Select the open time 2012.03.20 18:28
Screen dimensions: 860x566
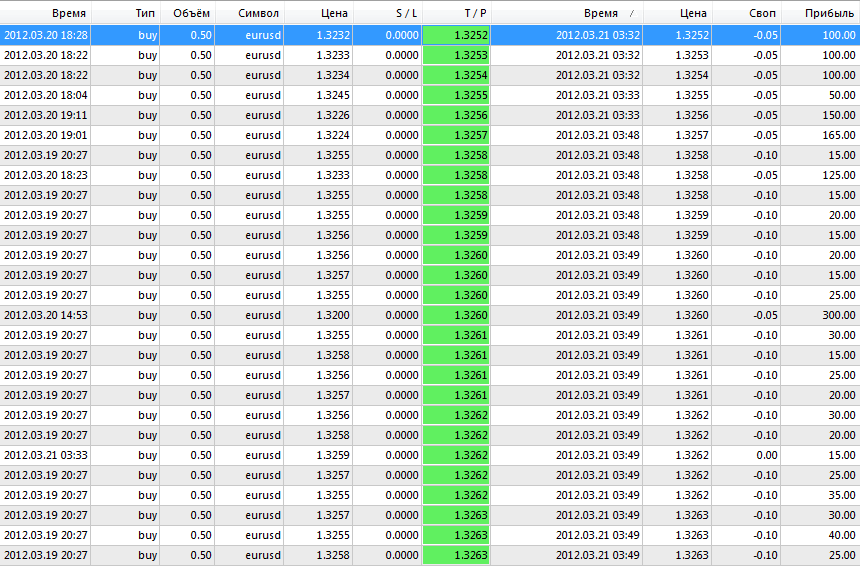pos(46,35)
